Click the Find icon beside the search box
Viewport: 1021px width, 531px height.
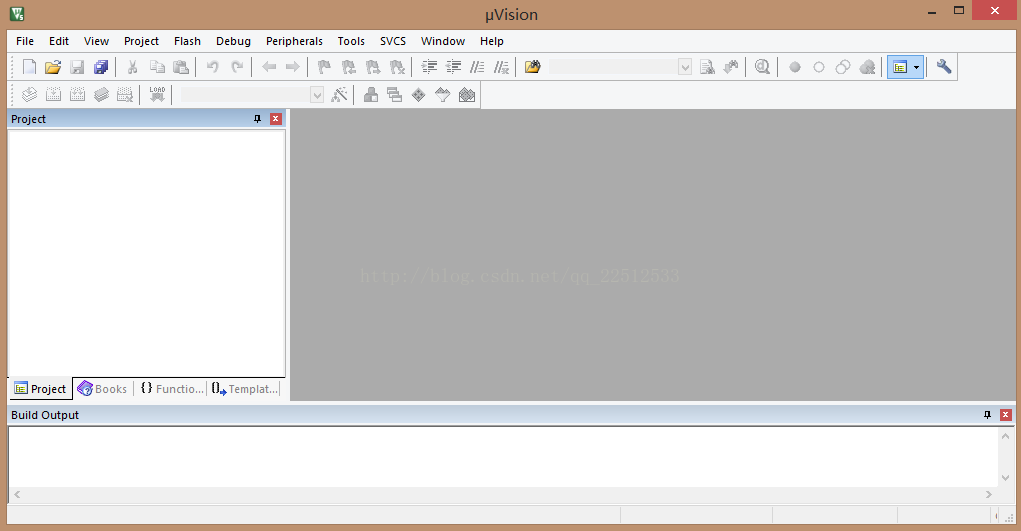tap(707, 67)
